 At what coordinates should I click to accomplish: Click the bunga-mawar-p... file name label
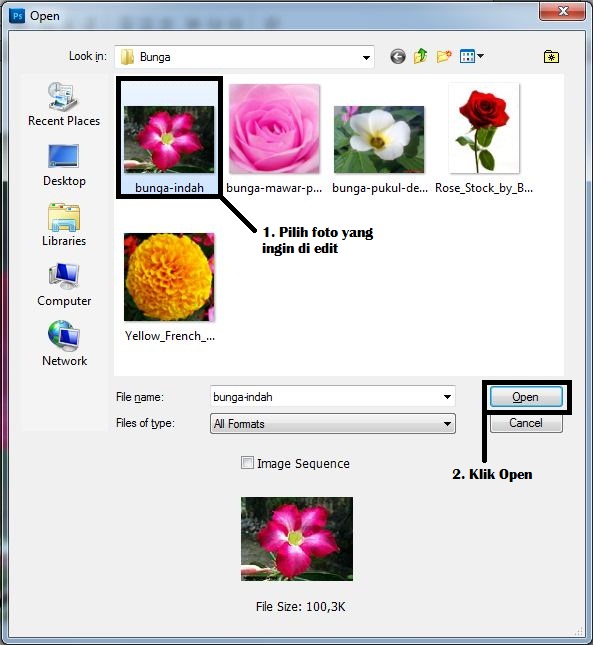274,188
